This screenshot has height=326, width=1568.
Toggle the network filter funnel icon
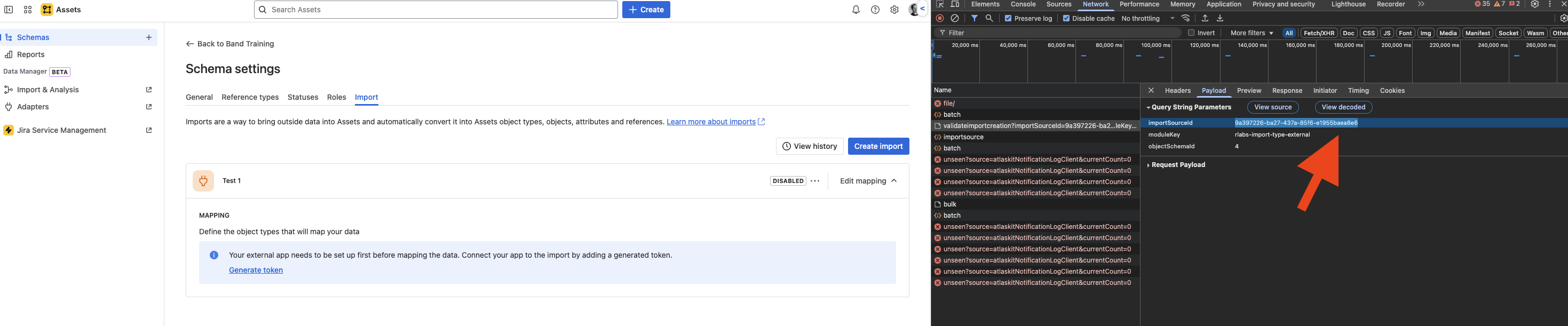(x=975, y=18)
